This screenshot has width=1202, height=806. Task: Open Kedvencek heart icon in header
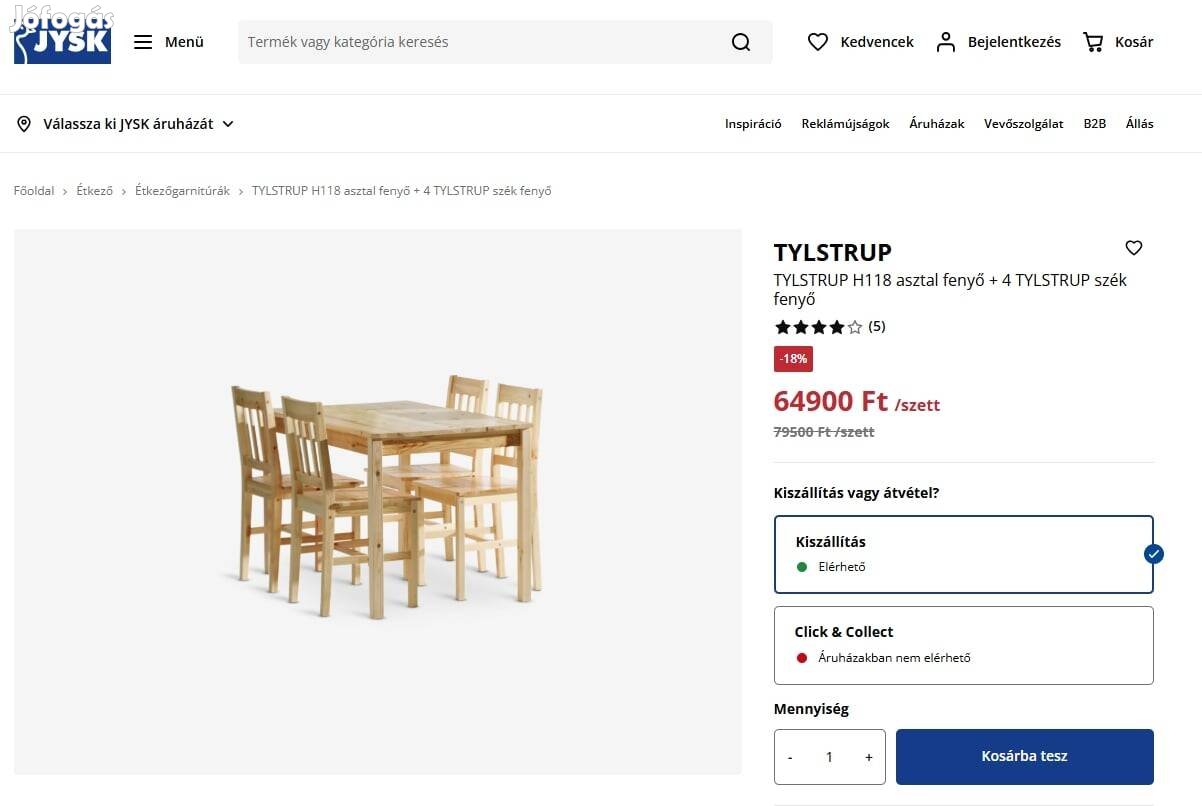[818, 42]
